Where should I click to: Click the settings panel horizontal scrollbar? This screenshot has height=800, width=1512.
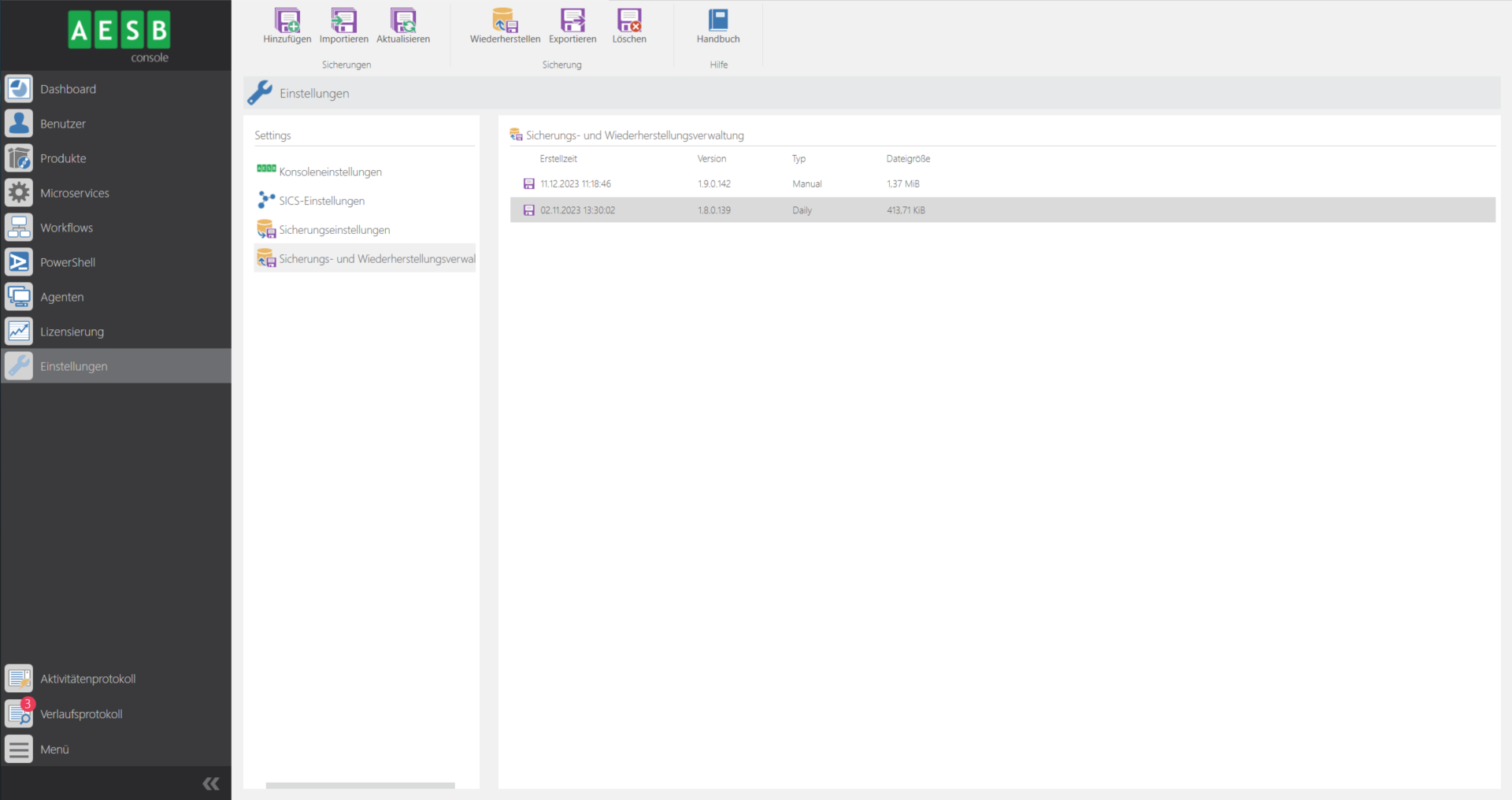tap(360, 785)
